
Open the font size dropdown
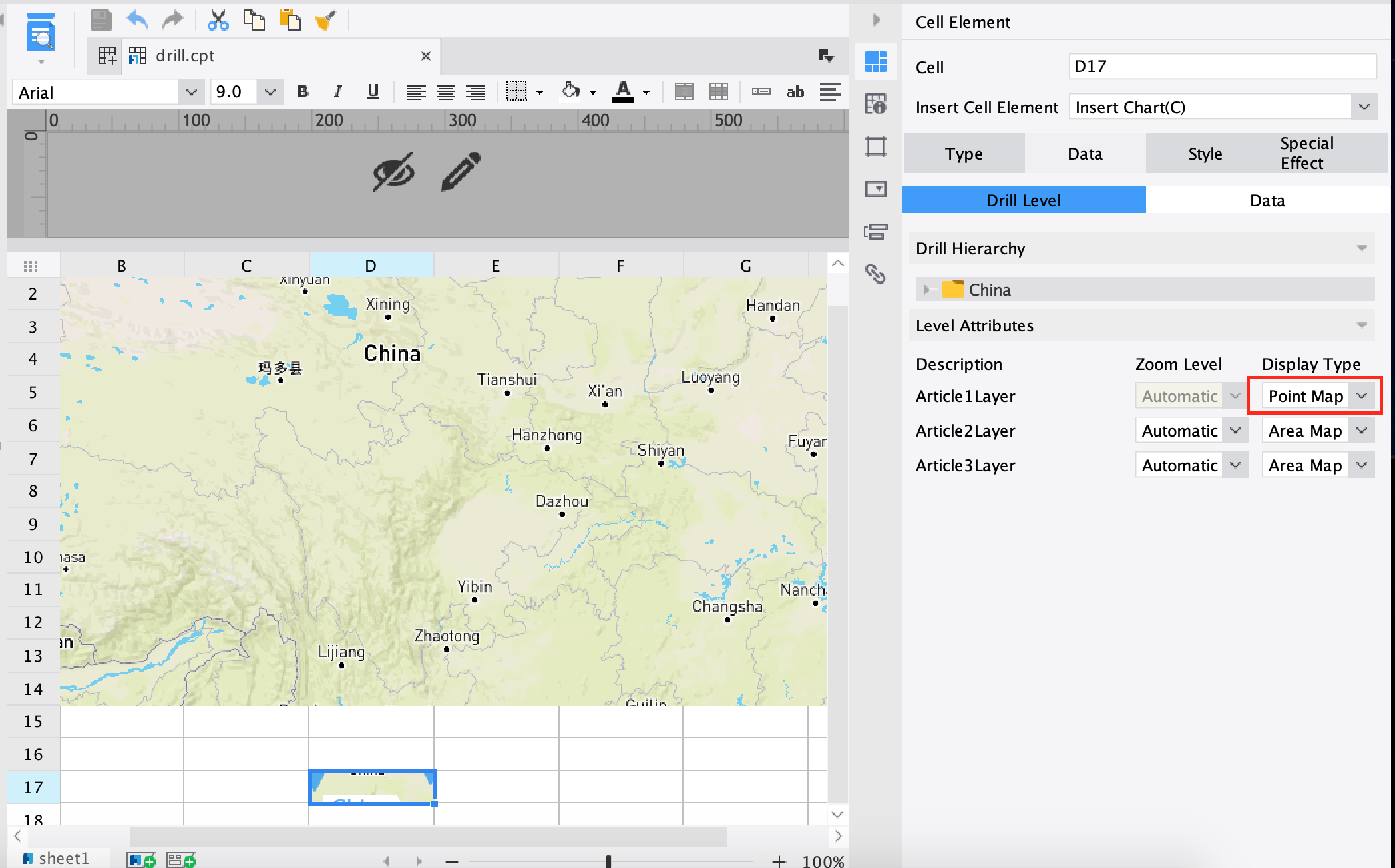(270, 92)
